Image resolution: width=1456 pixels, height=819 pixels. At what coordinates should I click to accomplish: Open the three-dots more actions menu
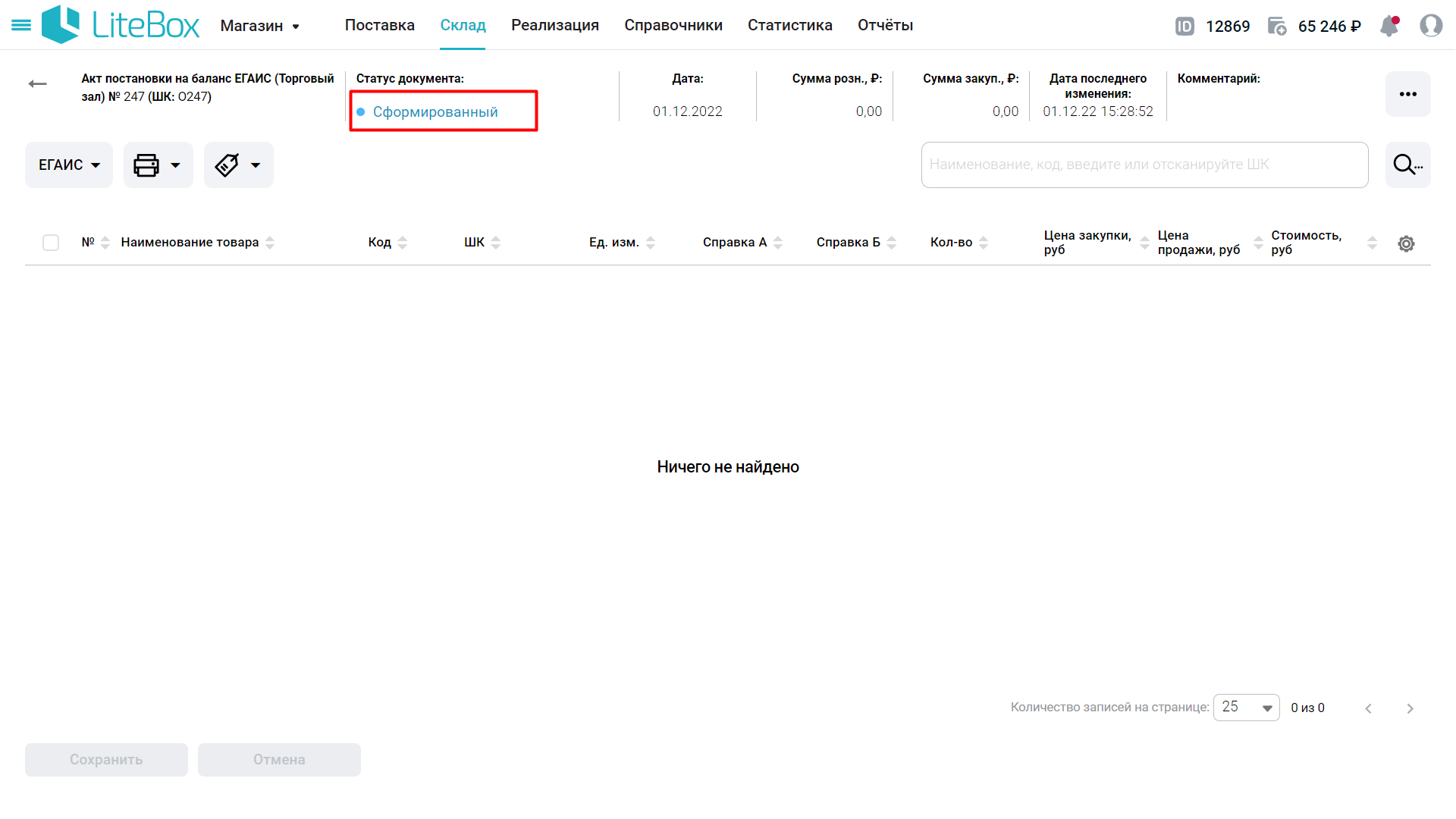1407,94
